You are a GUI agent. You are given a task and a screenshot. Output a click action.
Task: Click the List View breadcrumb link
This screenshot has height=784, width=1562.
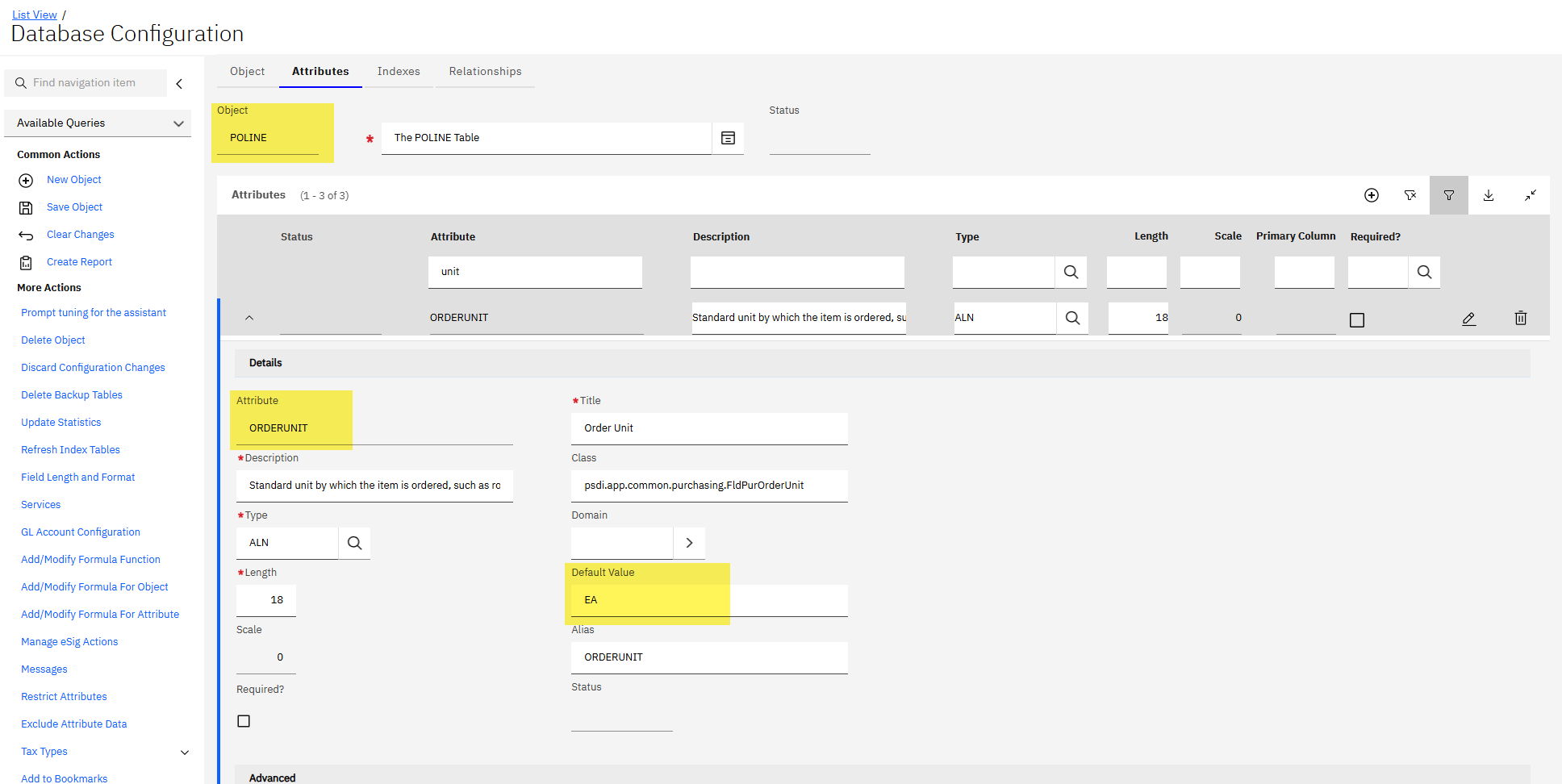pyautogui.click(x=35, y=15)
